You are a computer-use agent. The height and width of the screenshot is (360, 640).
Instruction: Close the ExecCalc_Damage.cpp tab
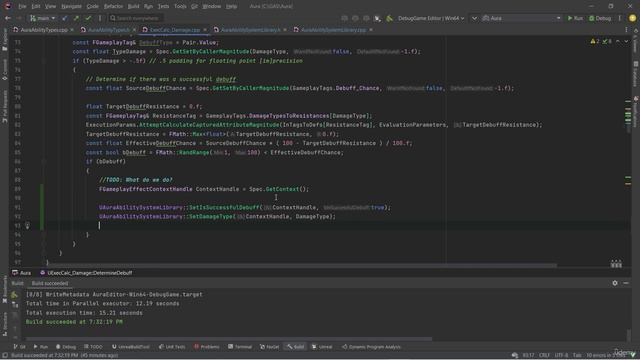(x=205, y=30)
